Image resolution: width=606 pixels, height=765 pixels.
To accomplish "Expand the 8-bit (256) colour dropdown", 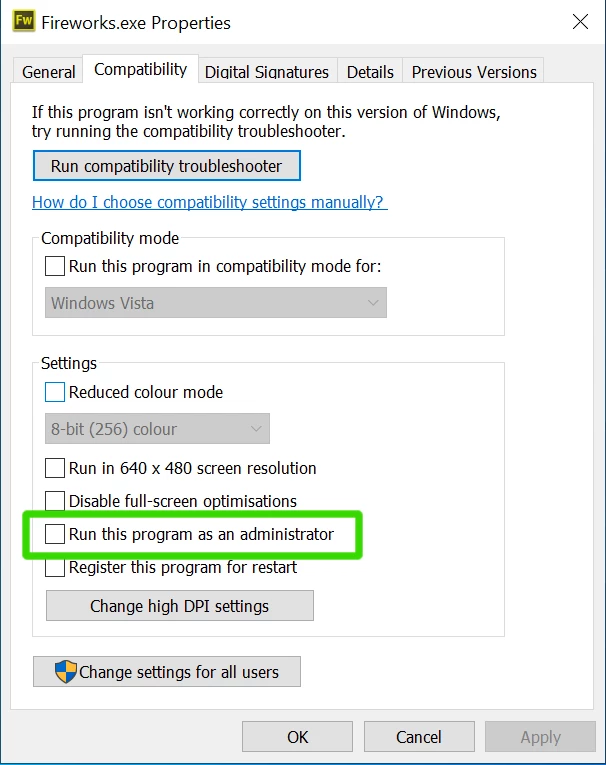I will coord(157,428).
